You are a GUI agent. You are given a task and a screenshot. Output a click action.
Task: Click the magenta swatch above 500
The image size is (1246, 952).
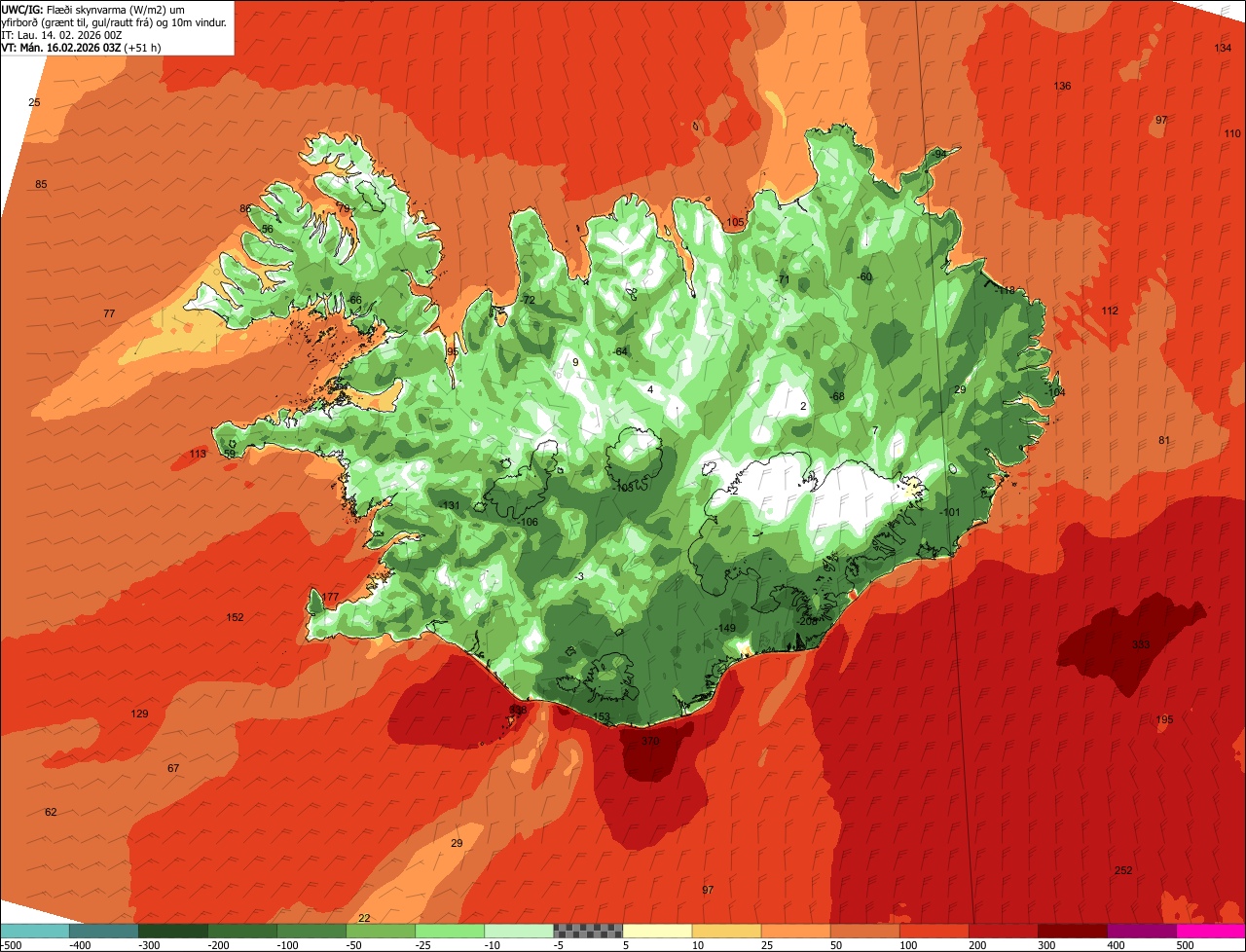[x=1210, y=931]
